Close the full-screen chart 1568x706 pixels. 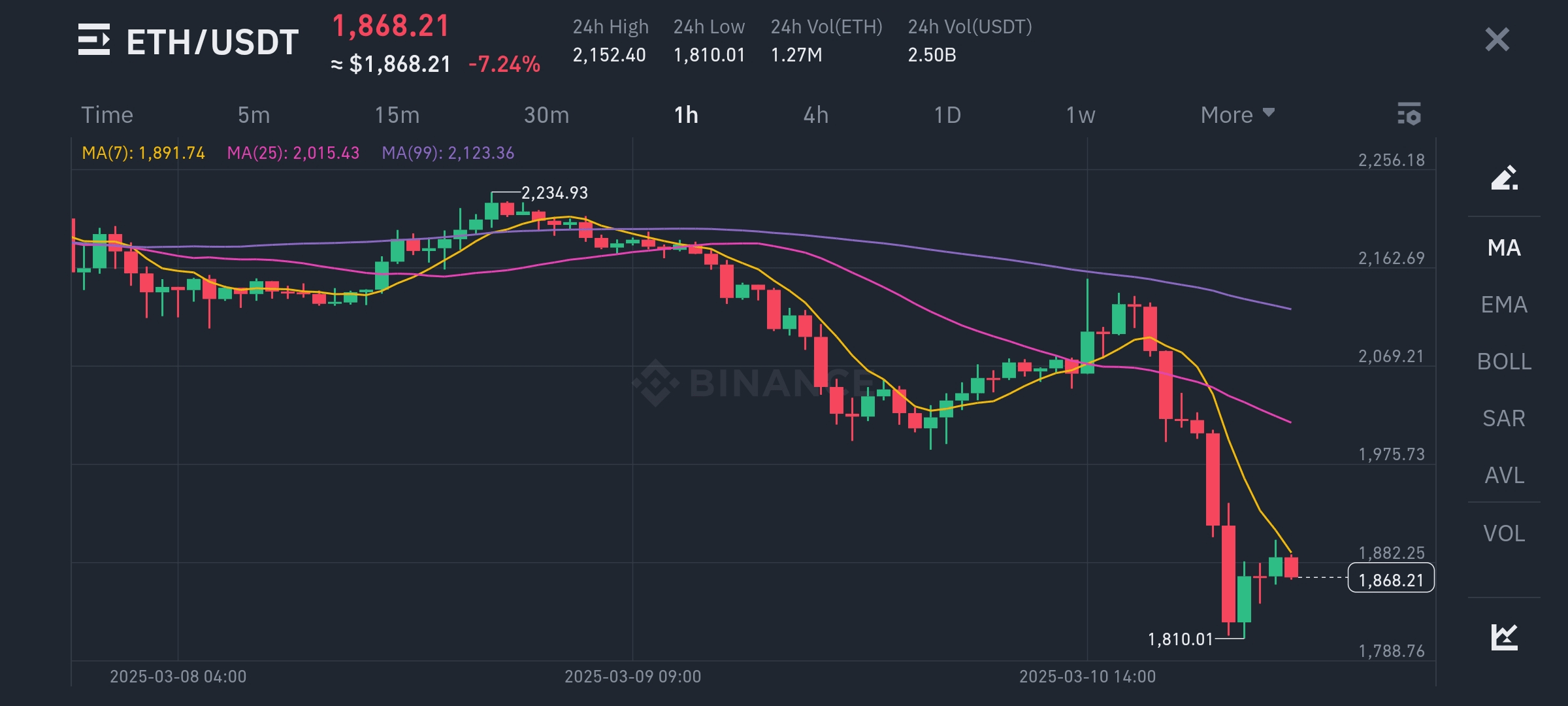click(1497, 39)
